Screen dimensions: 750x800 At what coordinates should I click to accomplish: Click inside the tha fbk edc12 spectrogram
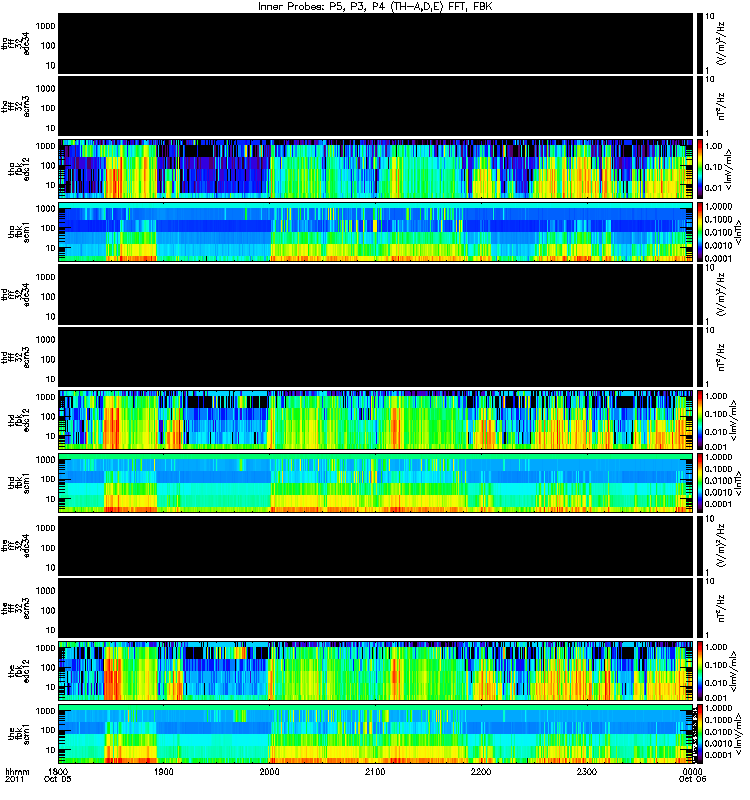point(376,169)
